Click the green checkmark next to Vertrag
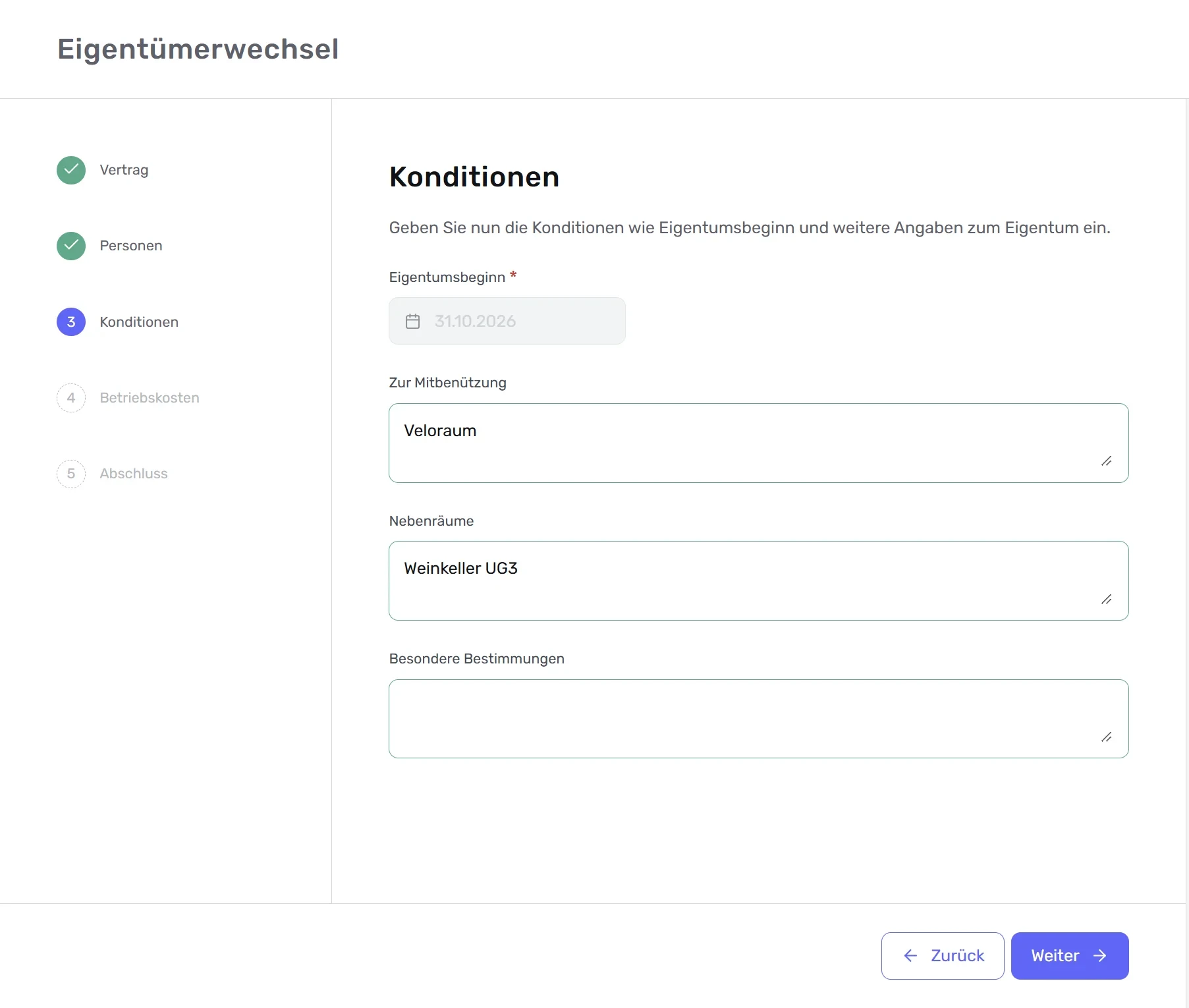The width and height of the screenshot is (1189, 1008). pos(71,170)
